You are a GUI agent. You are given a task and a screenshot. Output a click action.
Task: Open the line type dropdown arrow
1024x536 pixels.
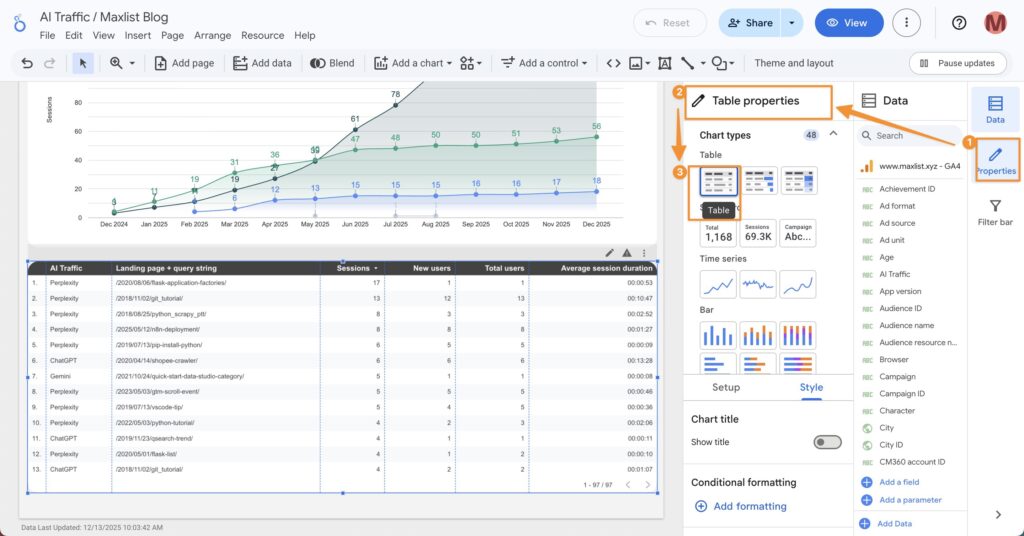tap(703, 63)
